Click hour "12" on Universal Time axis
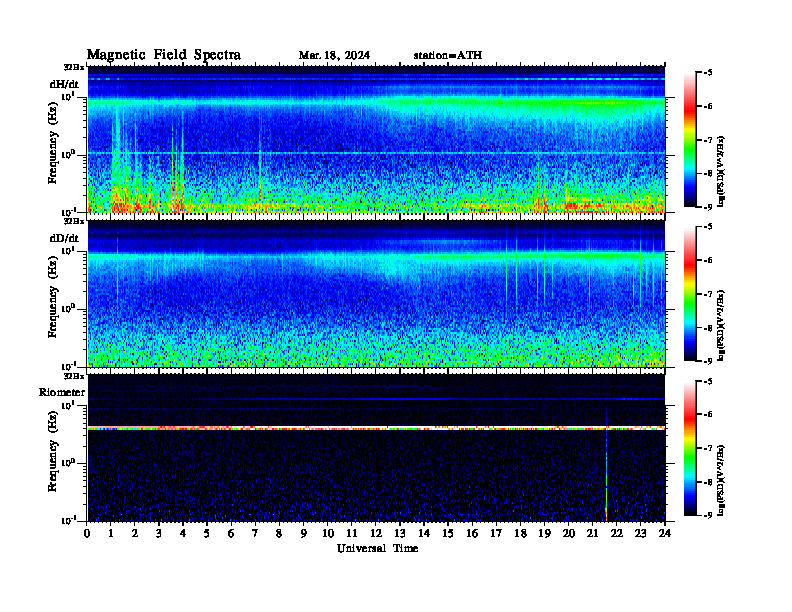792x612 pixels. pyautogui.click(x=376, y=533)
